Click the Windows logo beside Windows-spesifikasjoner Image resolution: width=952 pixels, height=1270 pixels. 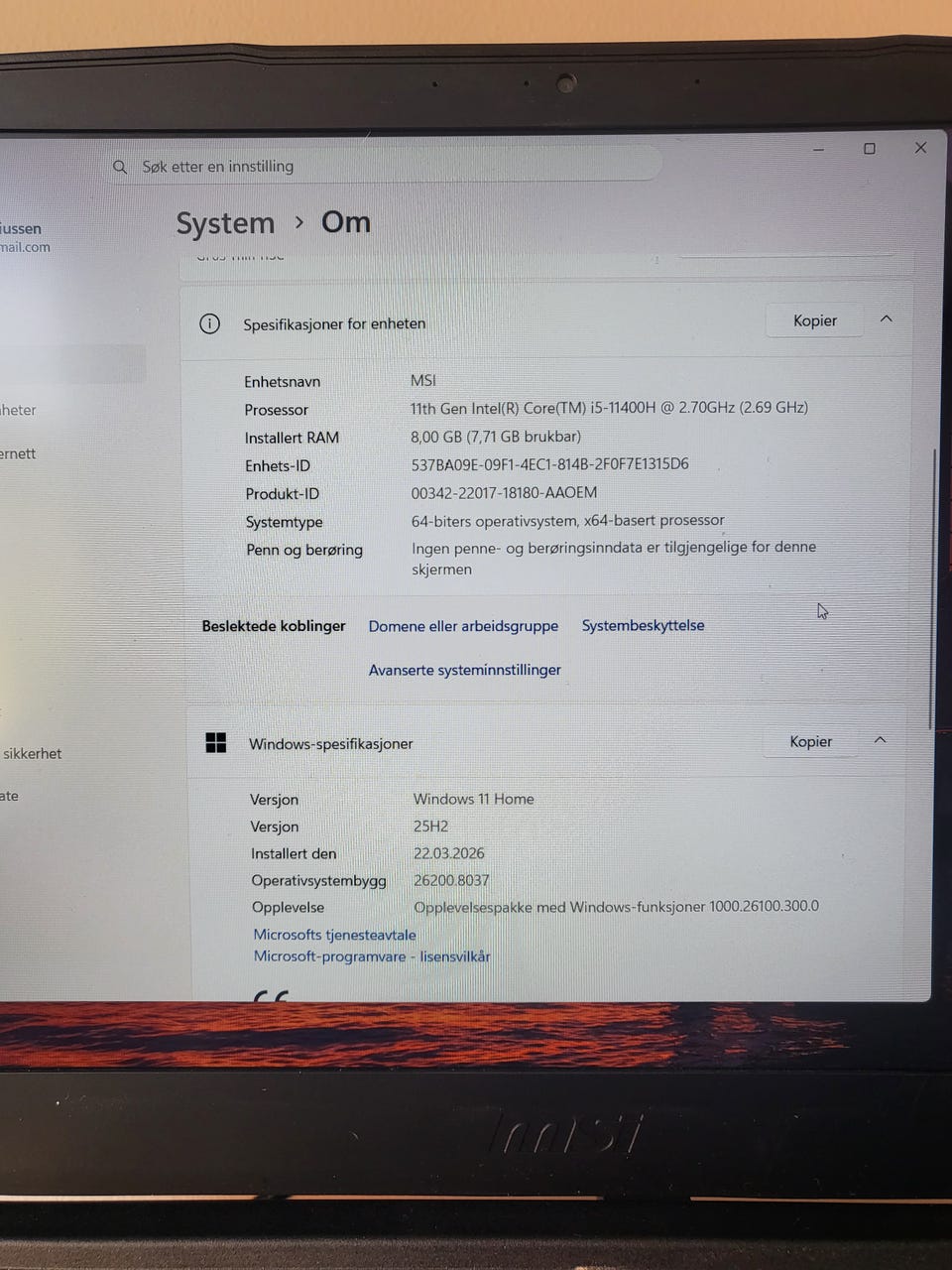coord(215,743)
